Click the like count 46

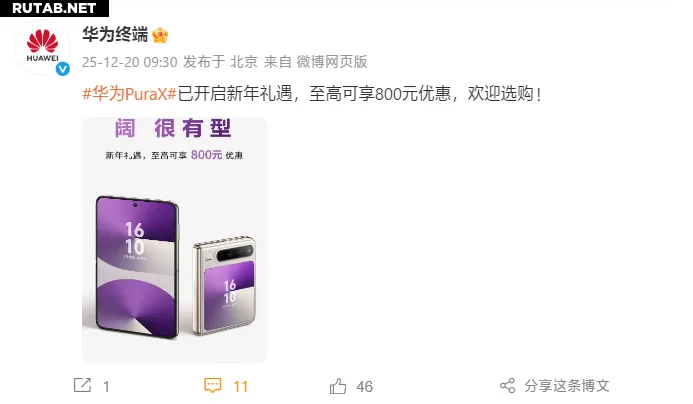click(x=365, y=387)
